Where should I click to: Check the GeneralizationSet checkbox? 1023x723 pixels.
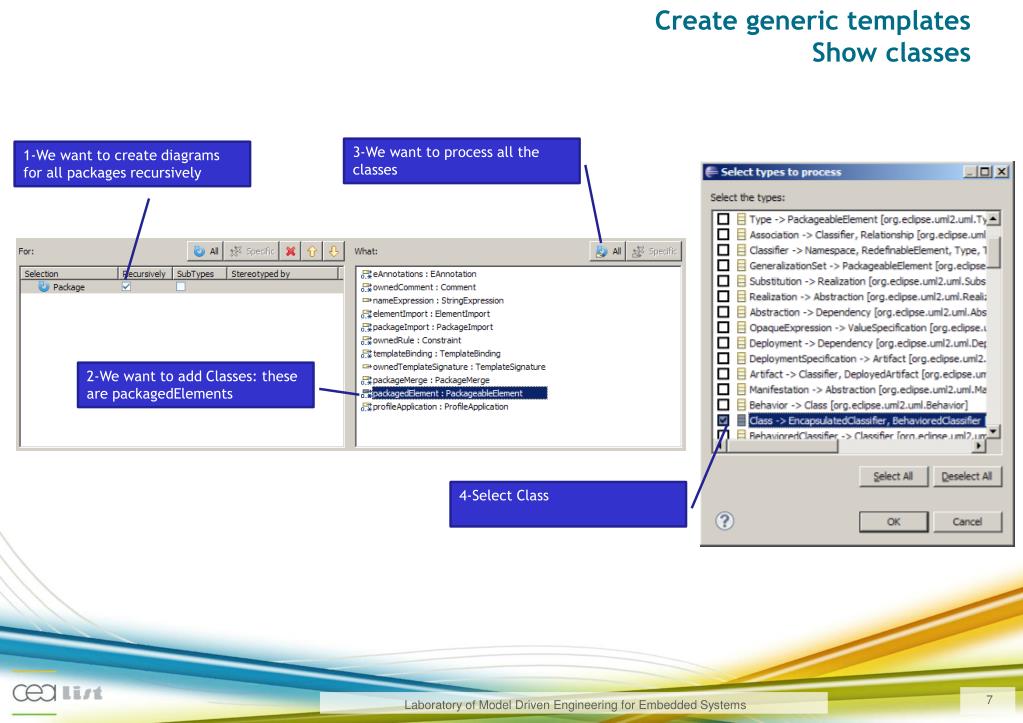(x=723, y=266)
